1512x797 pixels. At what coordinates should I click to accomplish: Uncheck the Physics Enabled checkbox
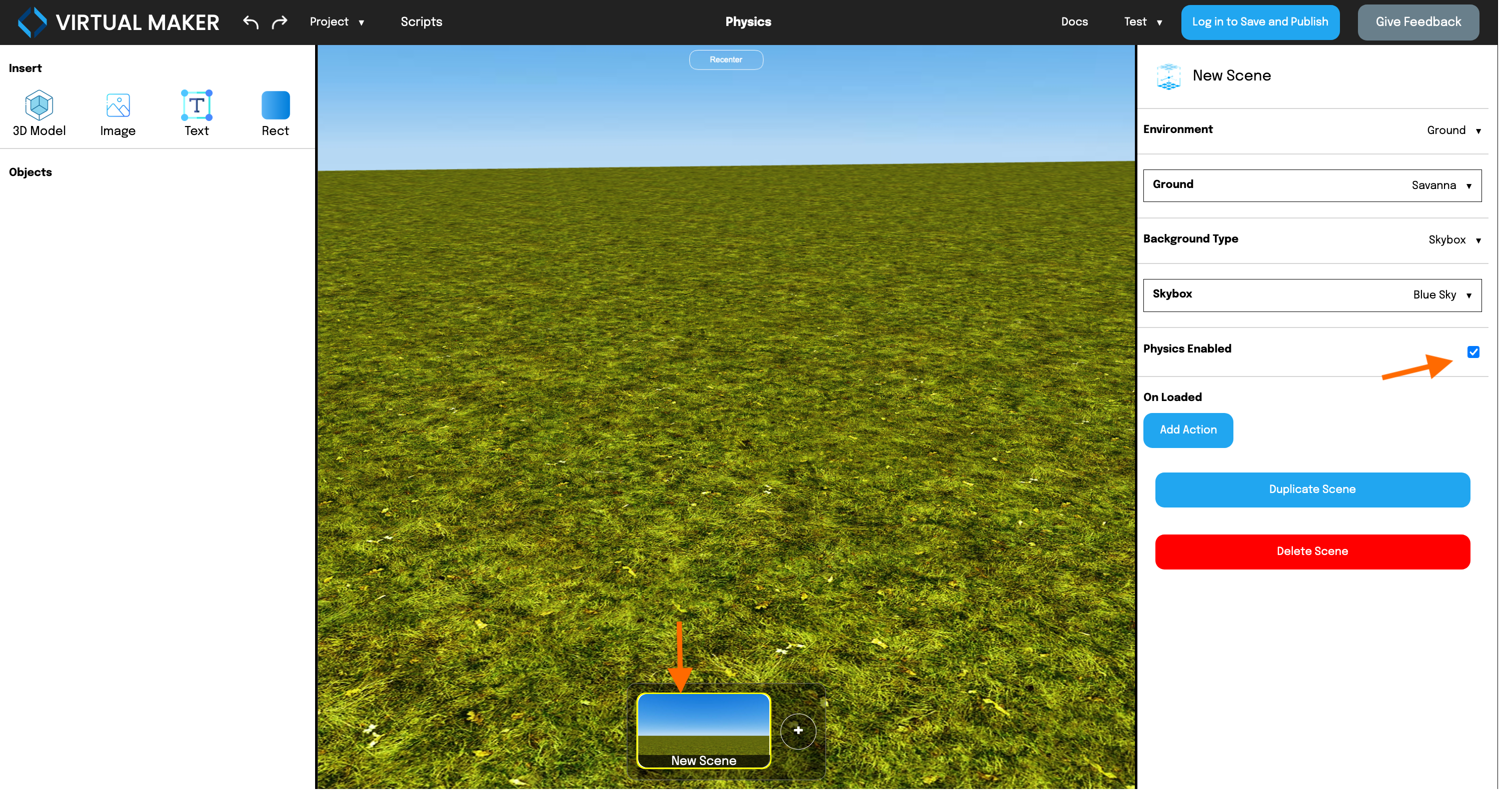tap(1472, 352)
